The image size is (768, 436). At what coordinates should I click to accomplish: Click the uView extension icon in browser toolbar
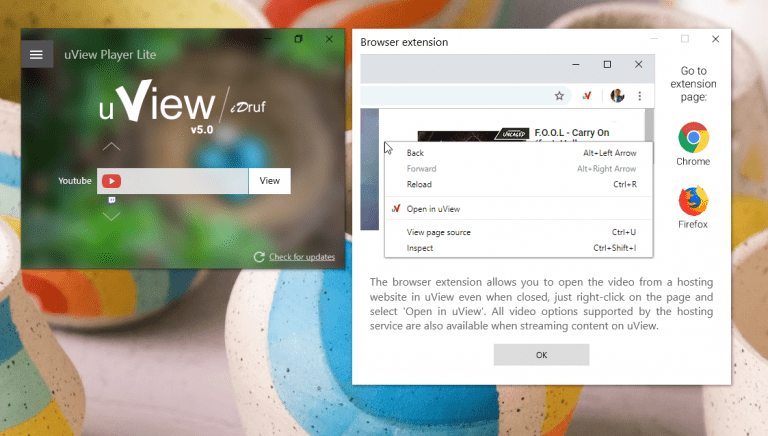(x=589, y=96)
